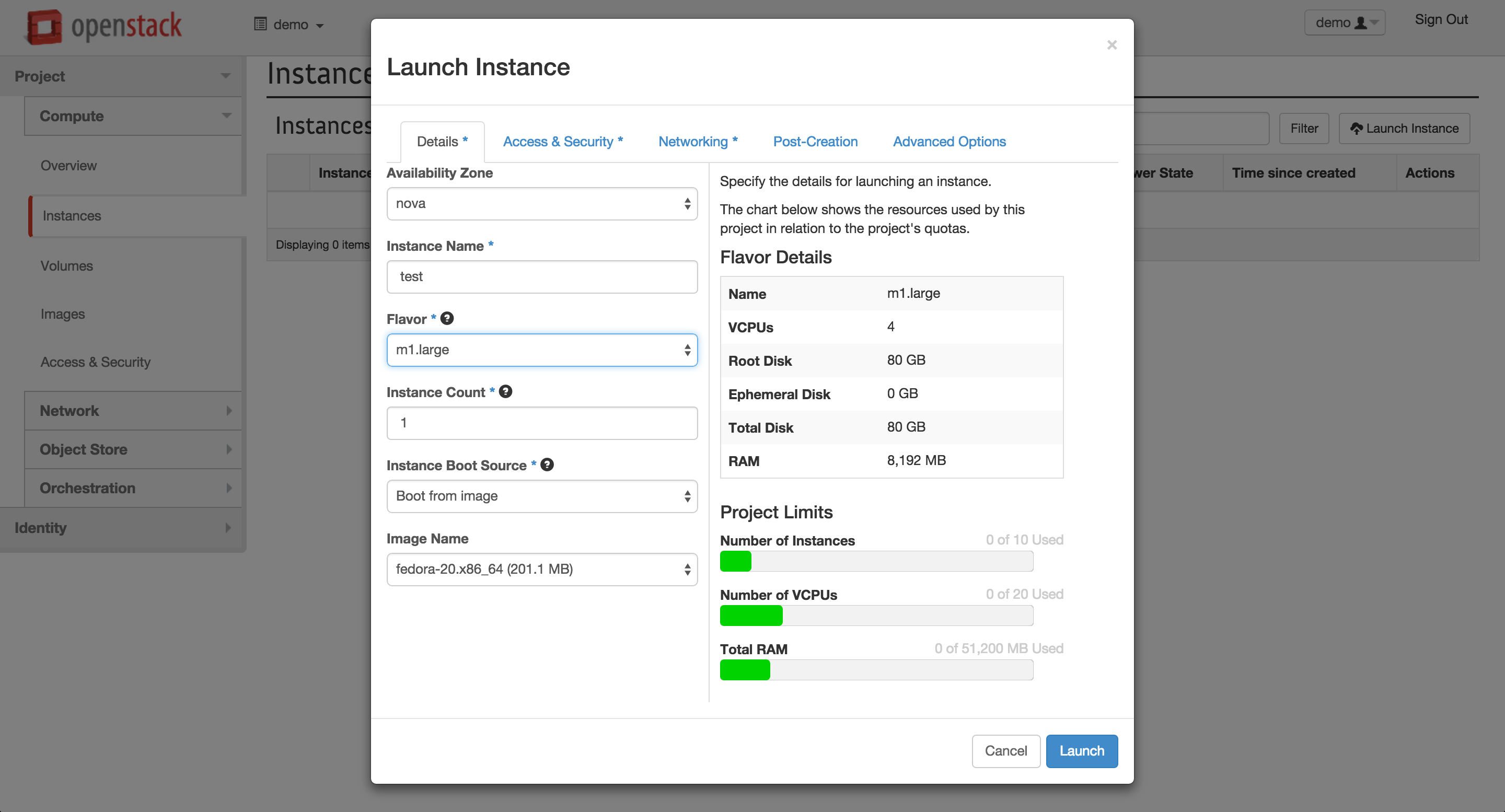This screenshot has height=812, width=1505.
Task: Click the Displaying 0 items text
Action: point(322,245)
